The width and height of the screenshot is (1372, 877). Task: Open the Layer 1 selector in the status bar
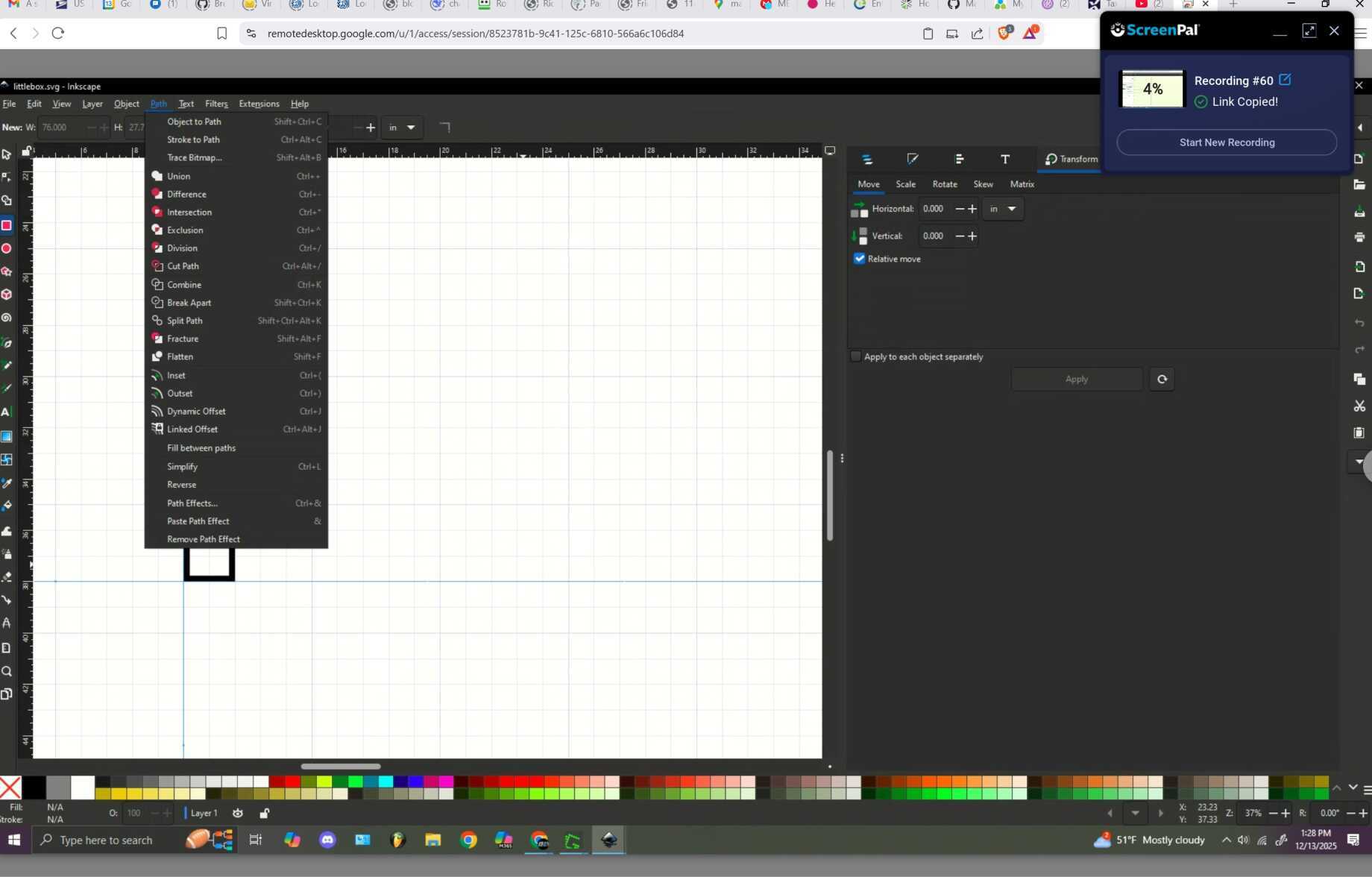204,813
